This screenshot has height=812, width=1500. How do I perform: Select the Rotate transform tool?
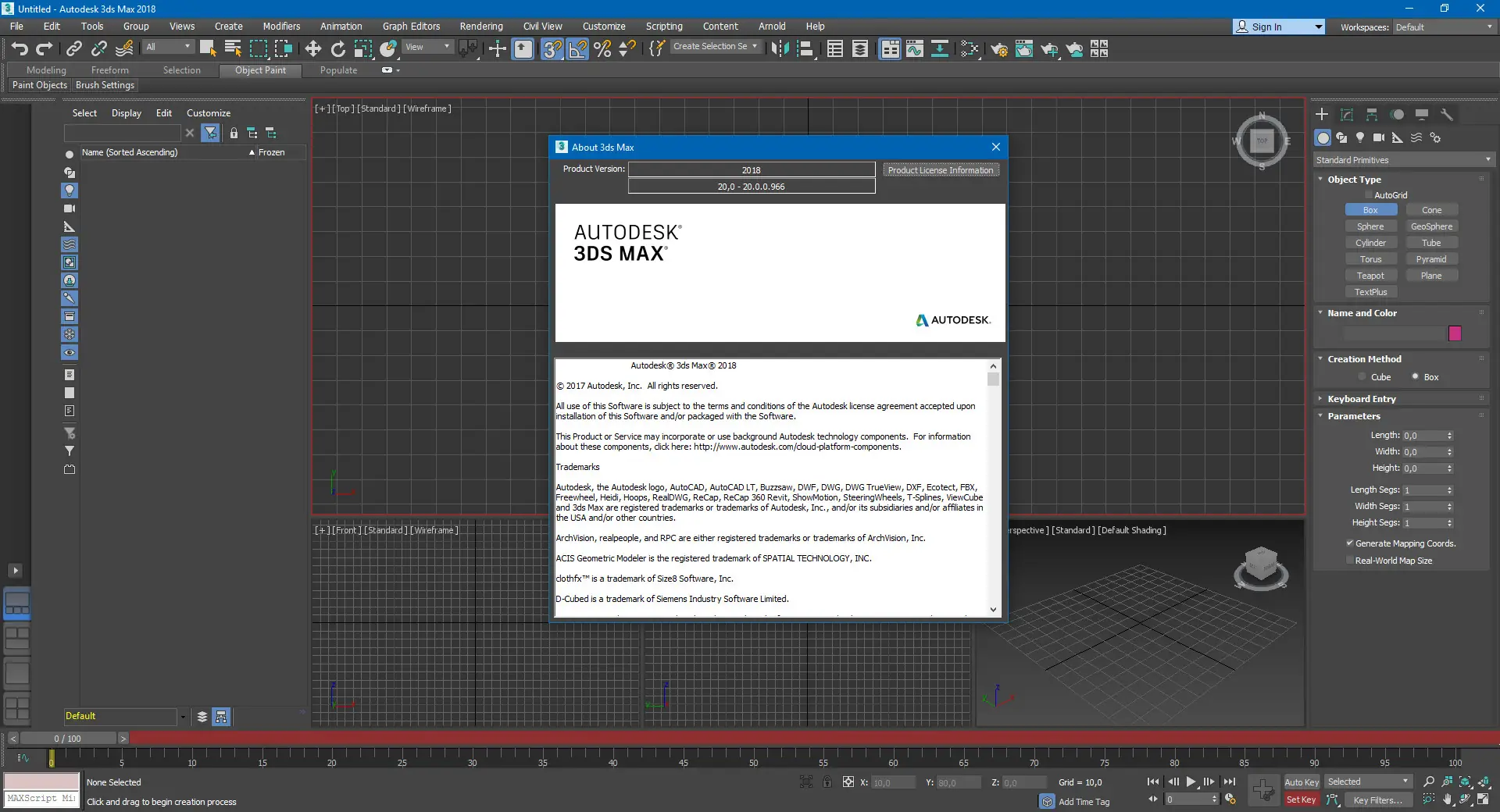(337, 49)
